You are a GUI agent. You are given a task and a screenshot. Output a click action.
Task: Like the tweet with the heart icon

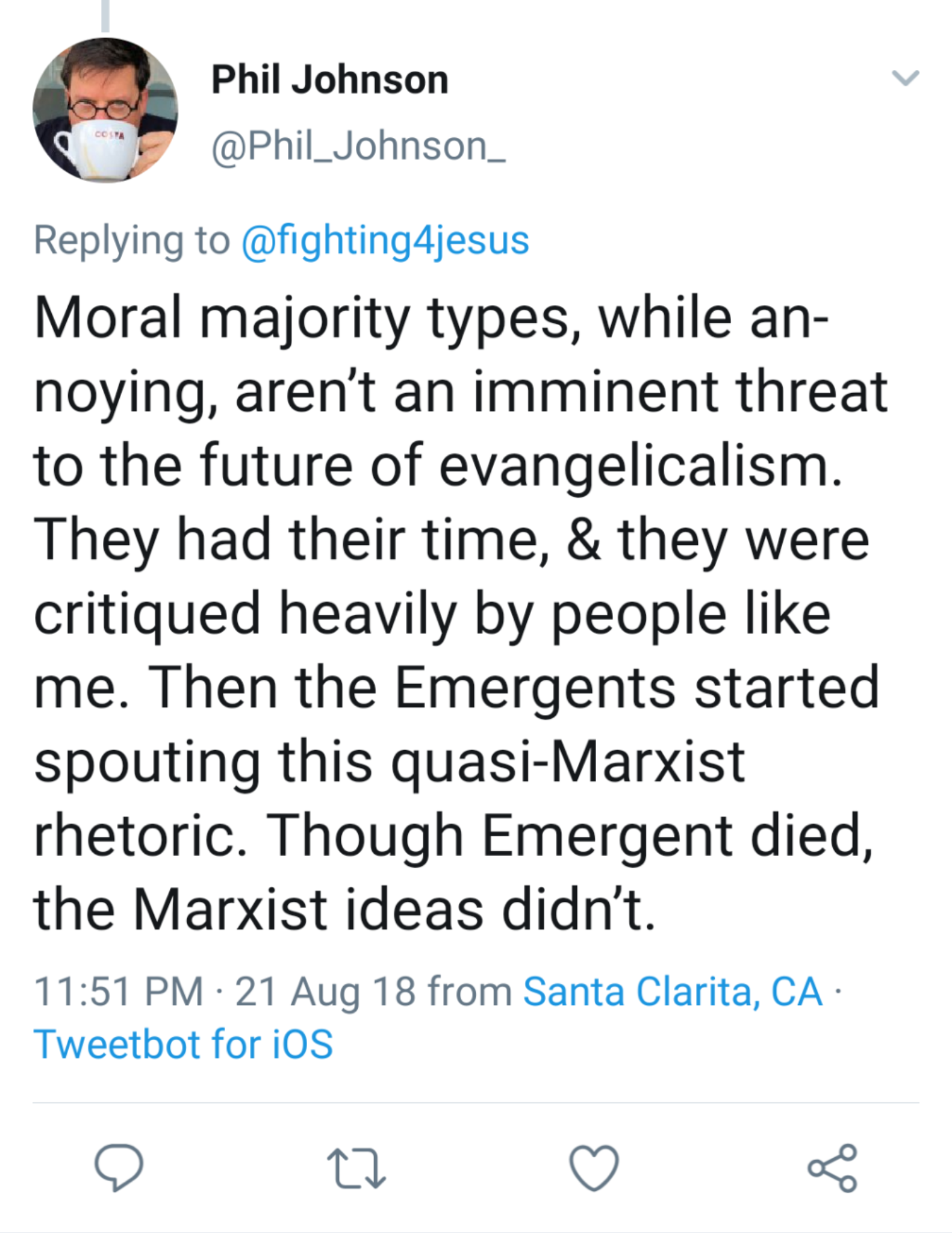click(594, 1167)
